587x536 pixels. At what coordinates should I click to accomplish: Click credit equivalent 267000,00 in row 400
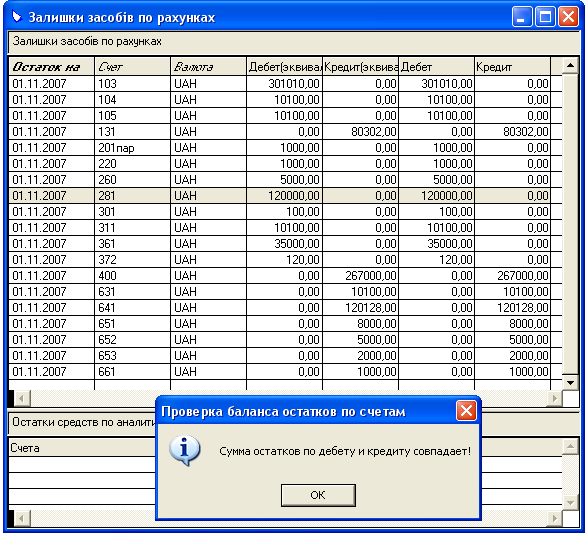pyautogui.click(x=361, y=276)
